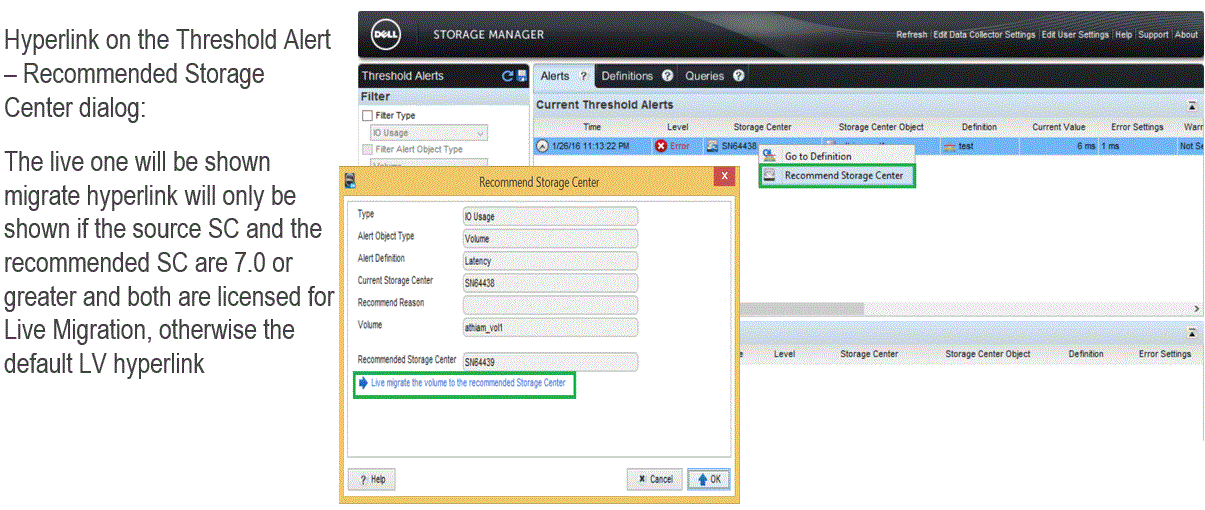The width and height of the screenshot is (1205, 510).
Task: Click the Recommend Storage Center menu icon
Action: (x=770, y=175)
